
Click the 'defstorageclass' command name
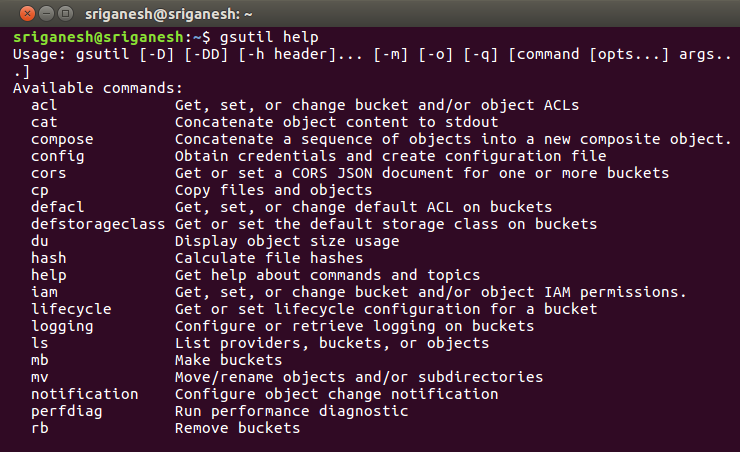(98, 224)
